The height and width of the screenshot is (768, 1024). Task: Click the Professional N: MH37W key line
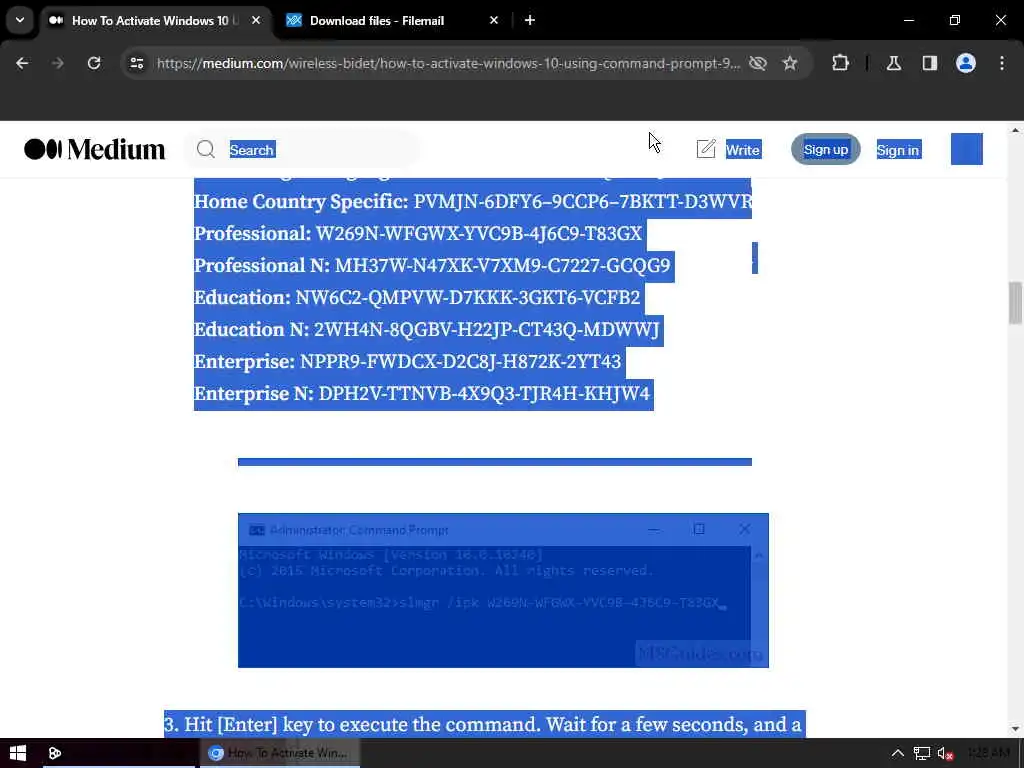click(x=432, y=265)
